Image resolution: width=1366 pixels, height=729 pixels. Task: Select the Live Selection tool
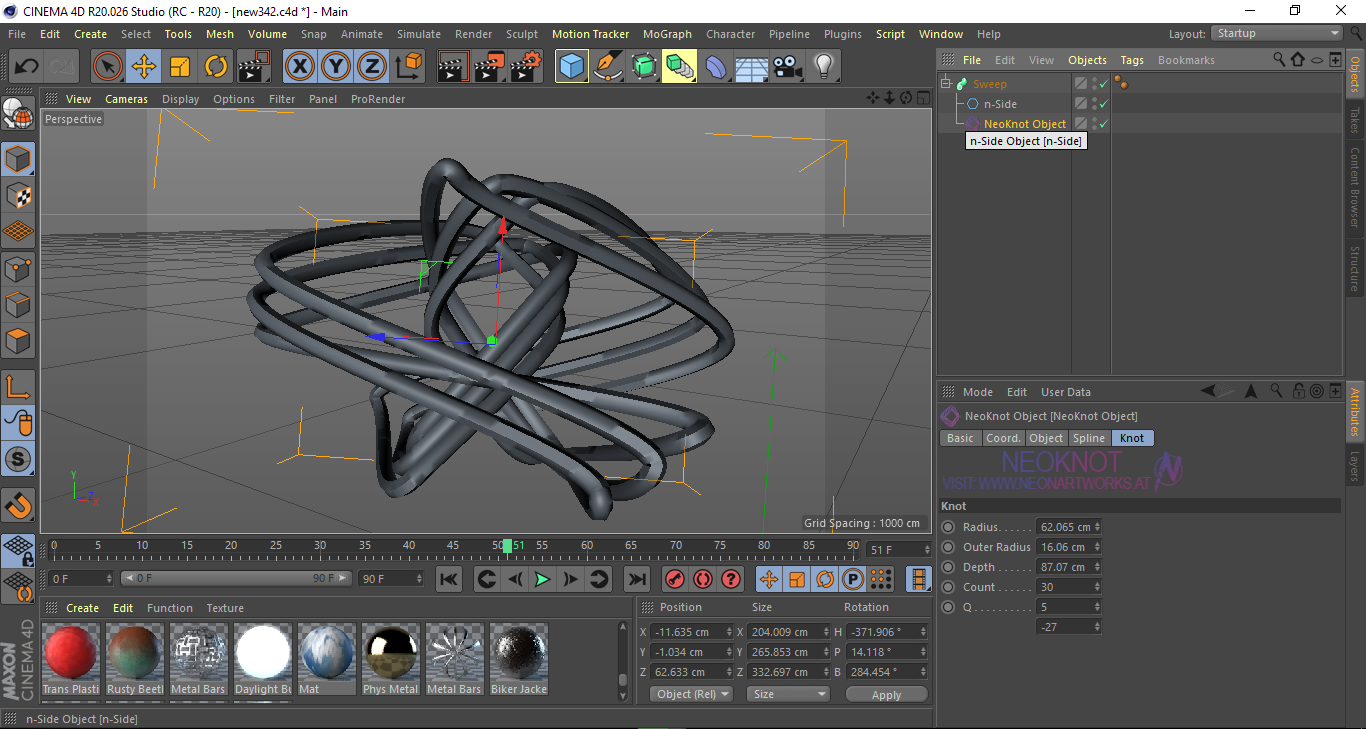(108, 67)
